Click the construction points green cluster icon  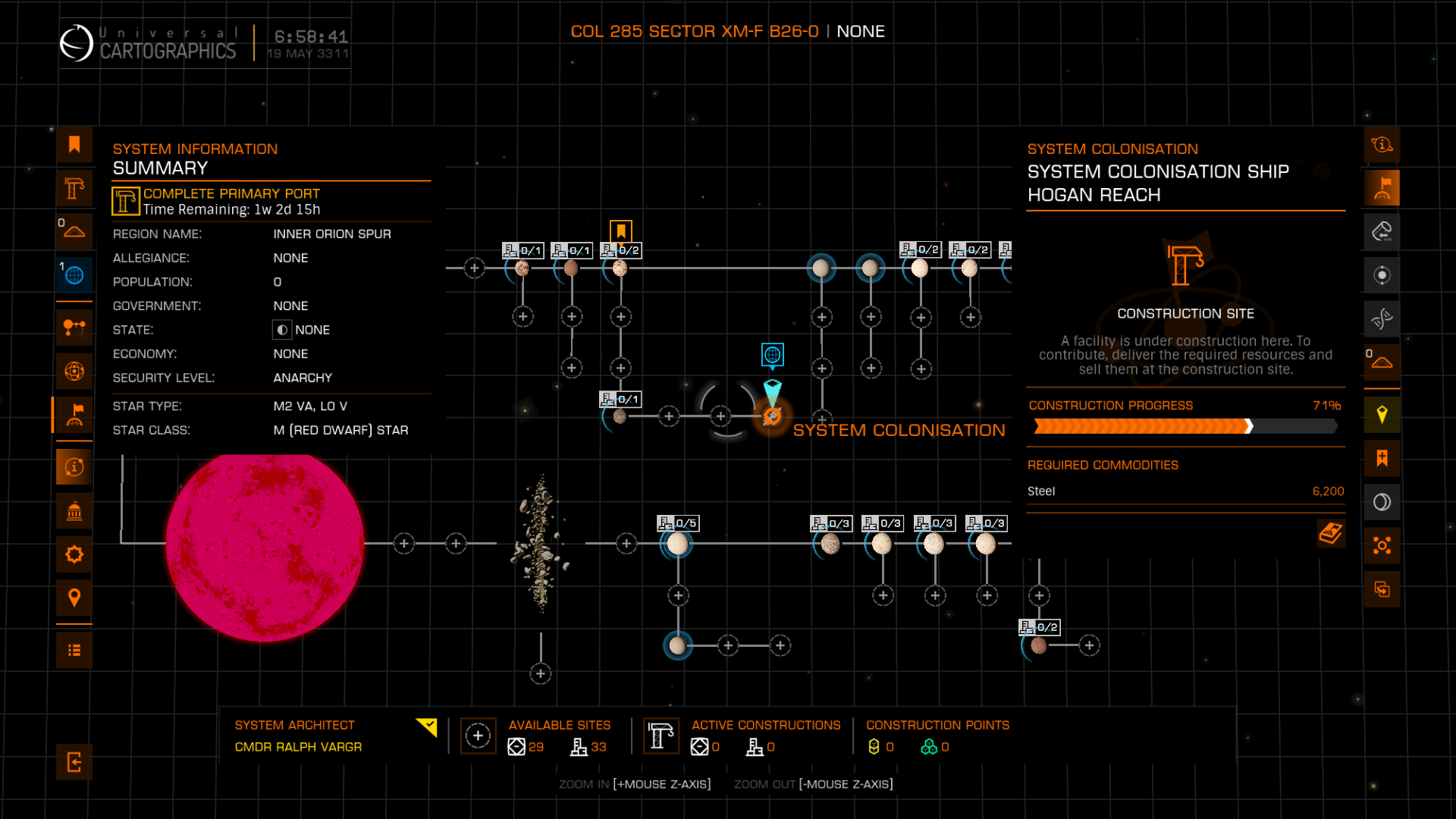pyautogui.click(x=929, y=747)
